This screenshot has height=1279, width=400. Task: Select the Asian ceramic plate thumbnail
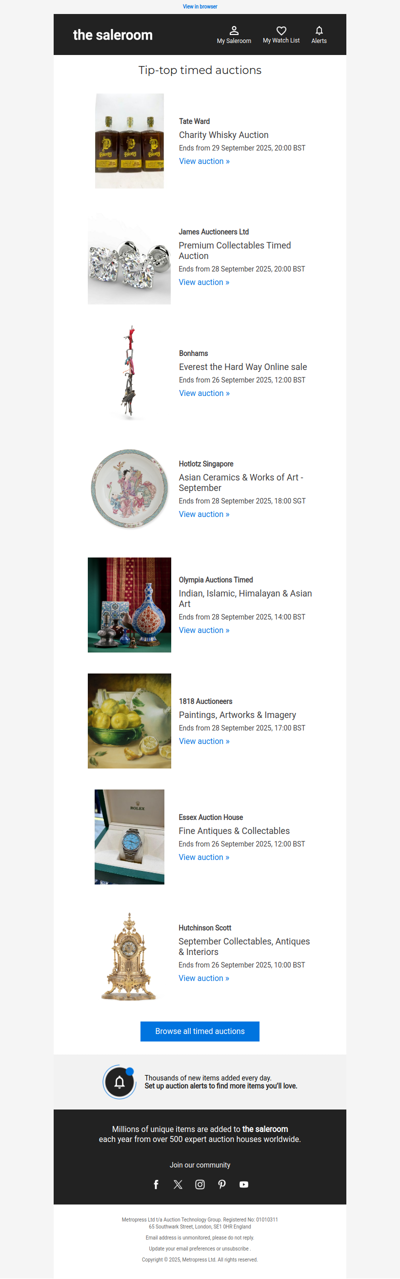[x=130, y=489]
